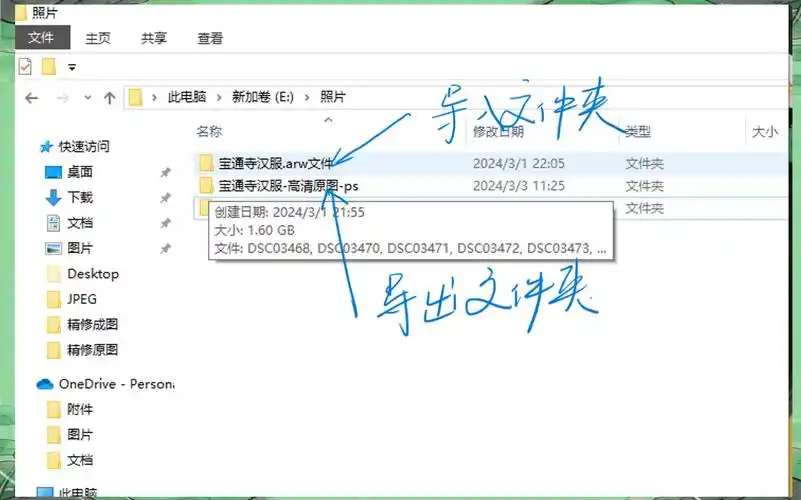The width and height of the screenshot is (801, 500).
Task: Click the Properties icon in quick access toolbar
Action: (x=26, y=67)
